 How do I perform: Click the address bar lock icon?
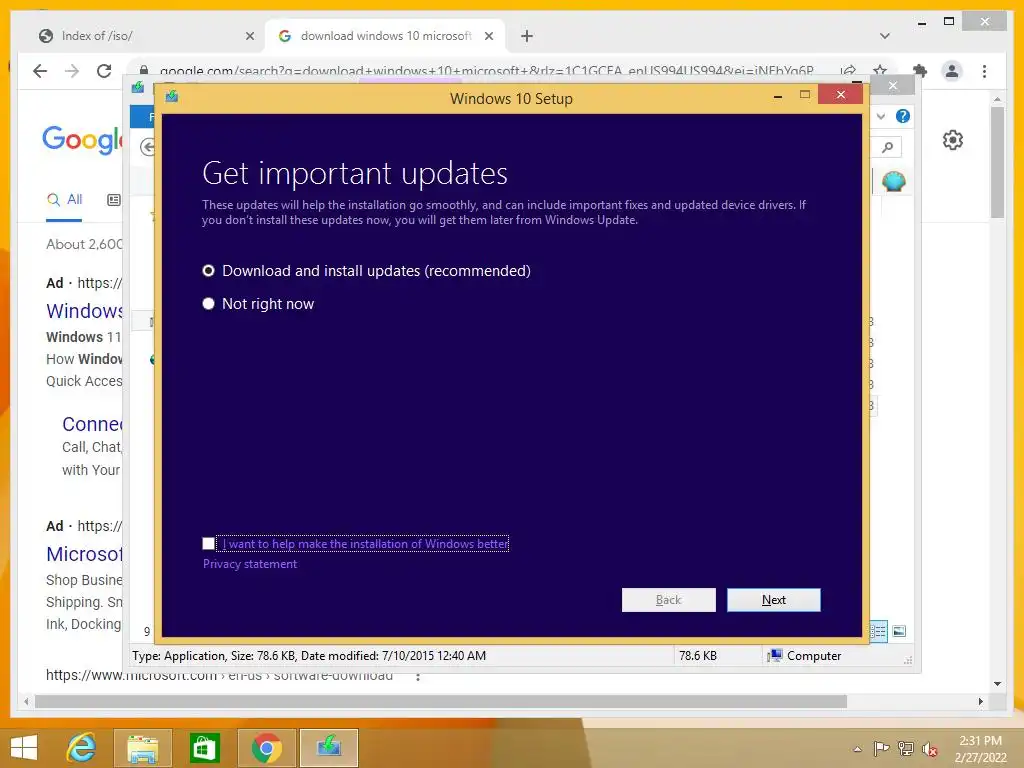(x=144, y=71)
